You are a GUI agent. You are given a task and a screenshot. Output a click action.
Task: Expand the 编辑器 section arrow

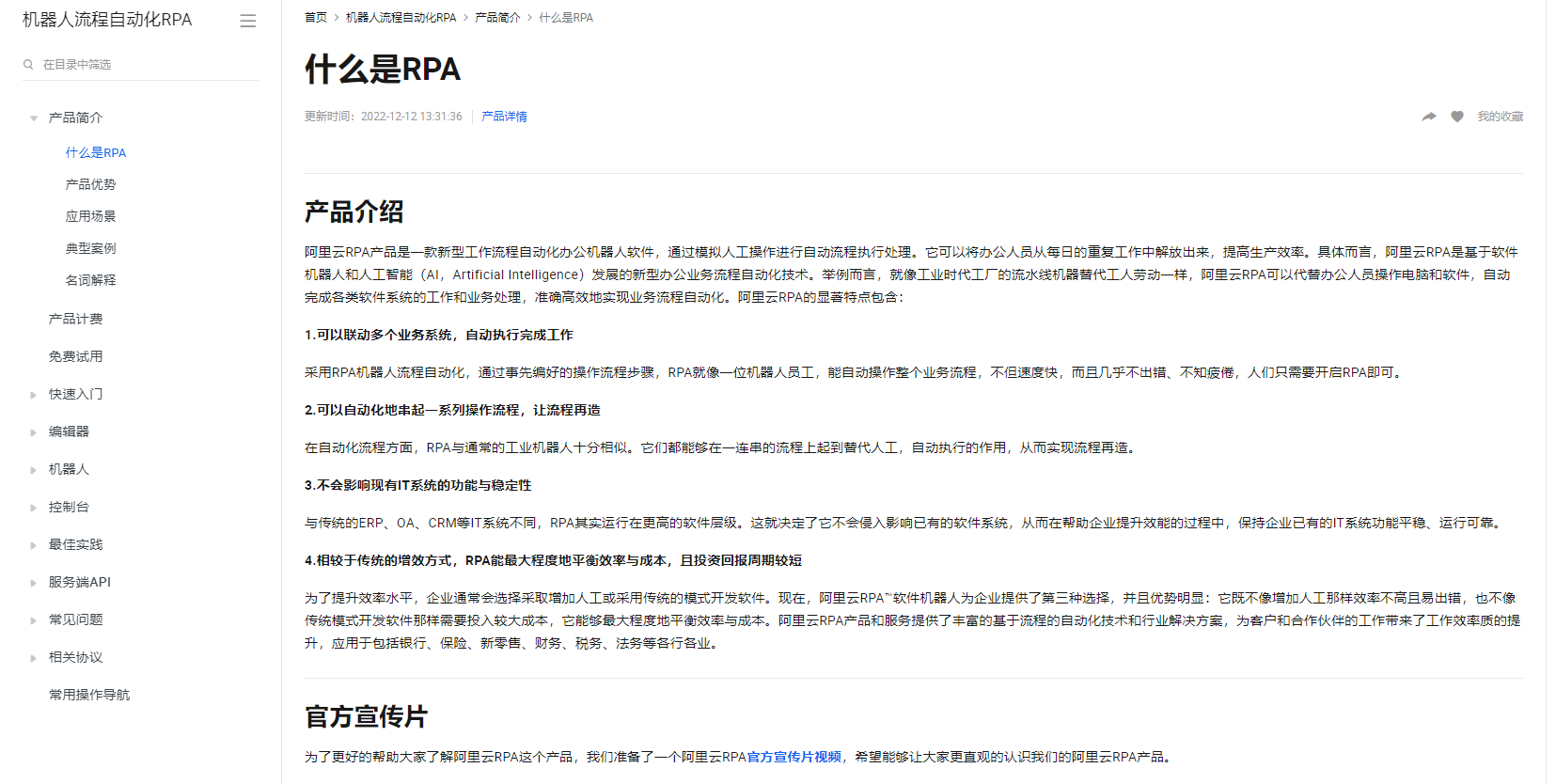(x=34, y=432)
